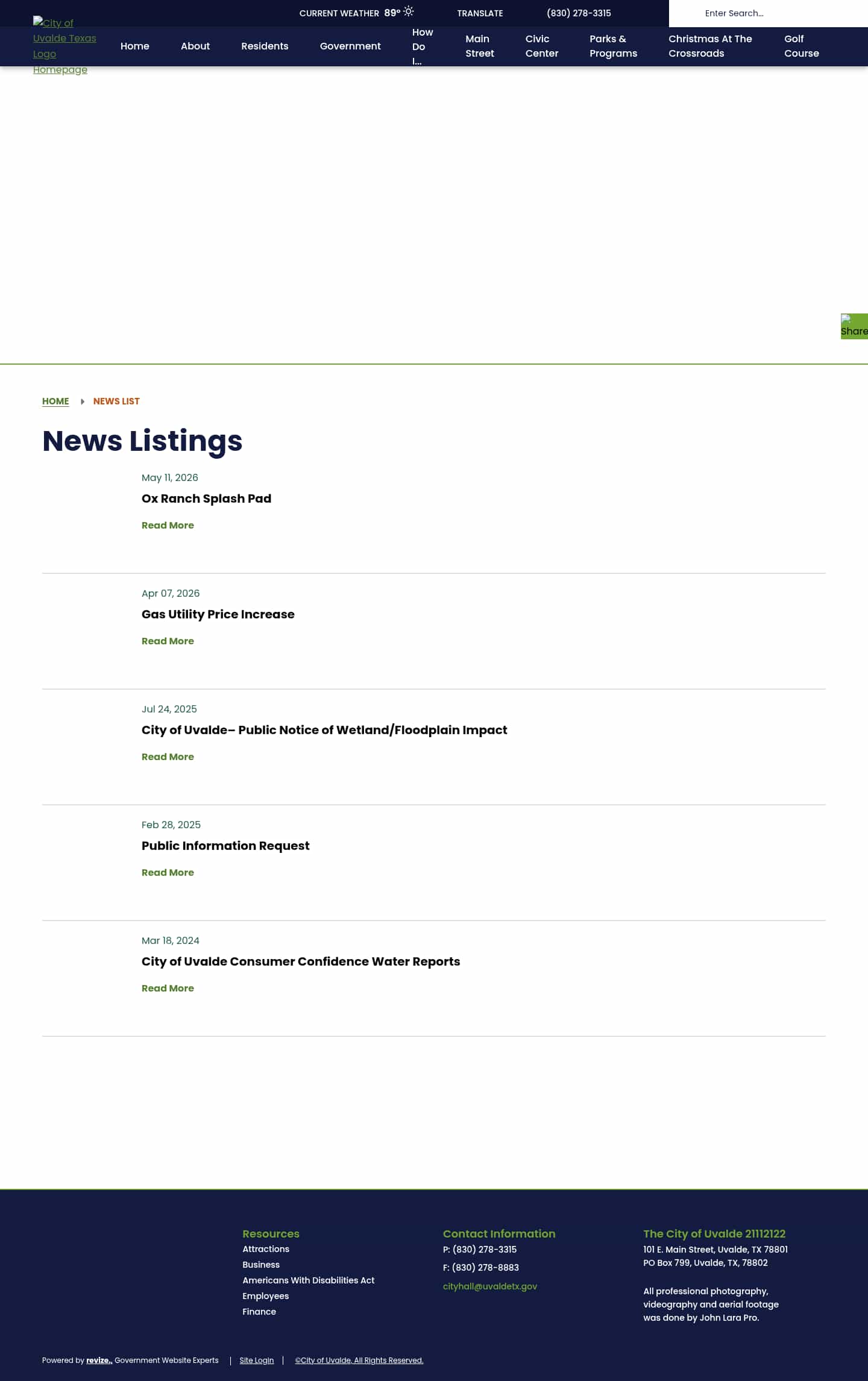Call the header phone number (830) 278-3315
Screen dimensions: 868x1381
pyautogui.click(x=579, y=13)
